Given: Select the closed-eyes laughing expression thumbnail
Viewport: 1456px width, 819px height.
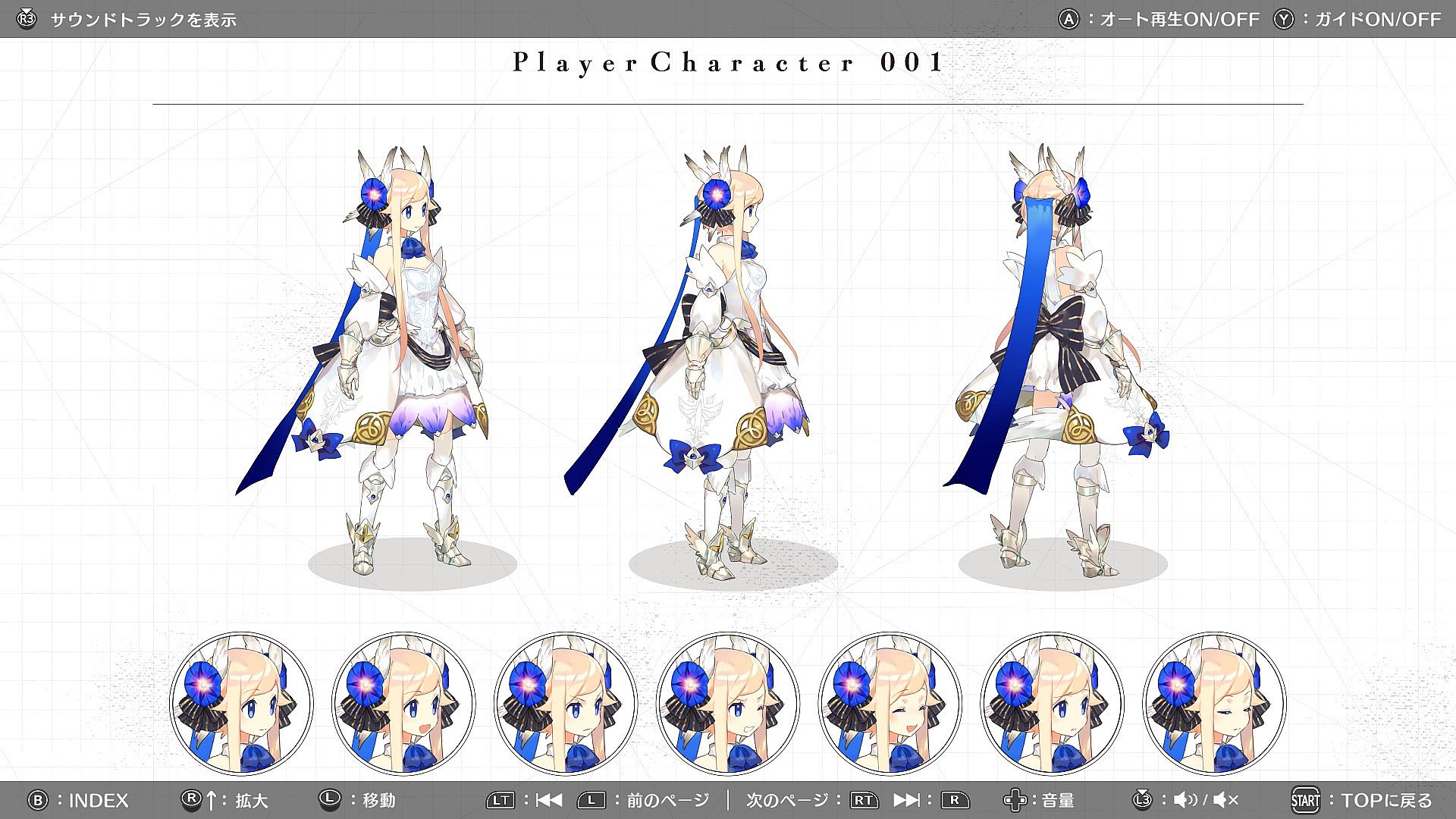Looking at the screenshot, I should 890,704.
